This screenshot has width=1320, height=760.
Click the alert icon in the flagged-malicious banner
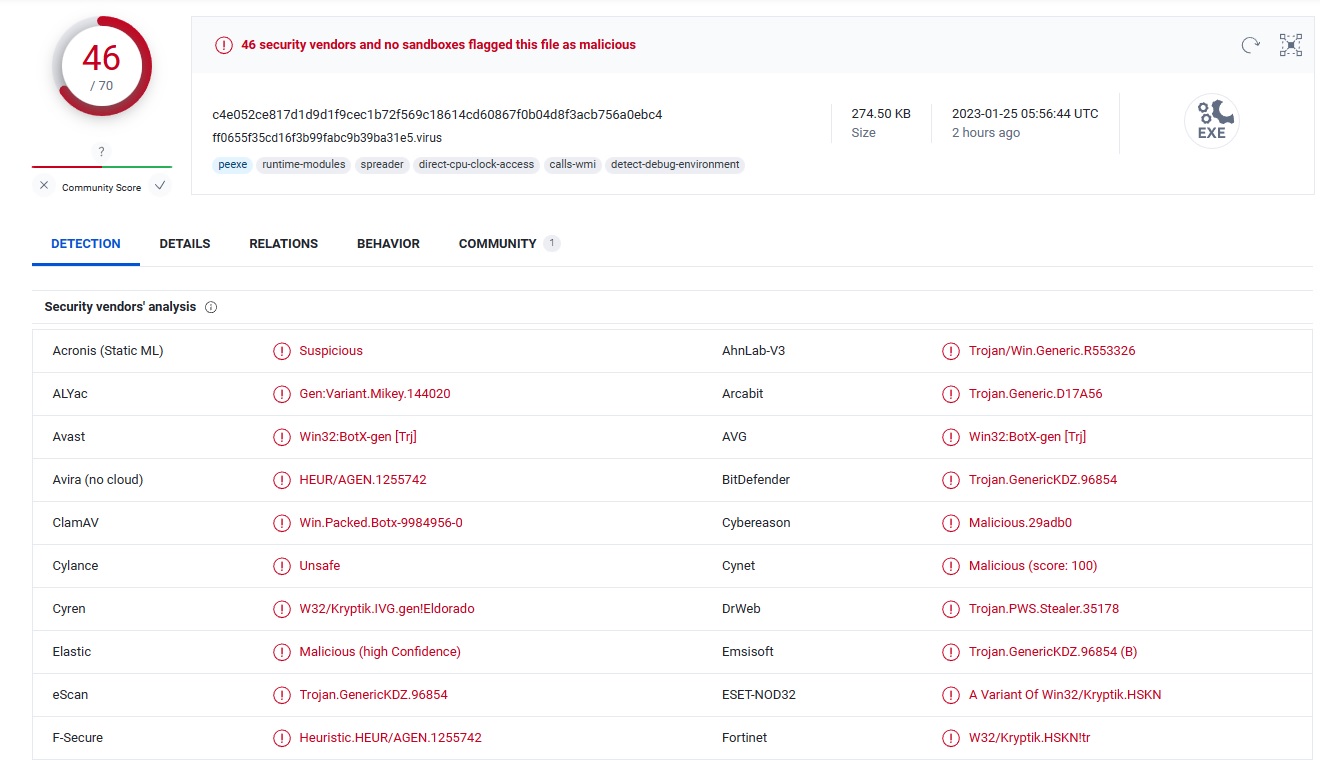(x=223, y=45)
